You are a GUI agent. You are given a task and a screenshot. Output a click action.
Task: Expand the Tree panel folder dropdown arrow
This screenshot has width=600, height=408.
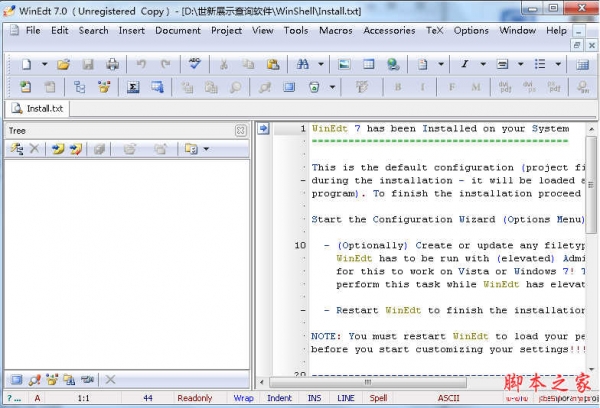click(206, 149)
